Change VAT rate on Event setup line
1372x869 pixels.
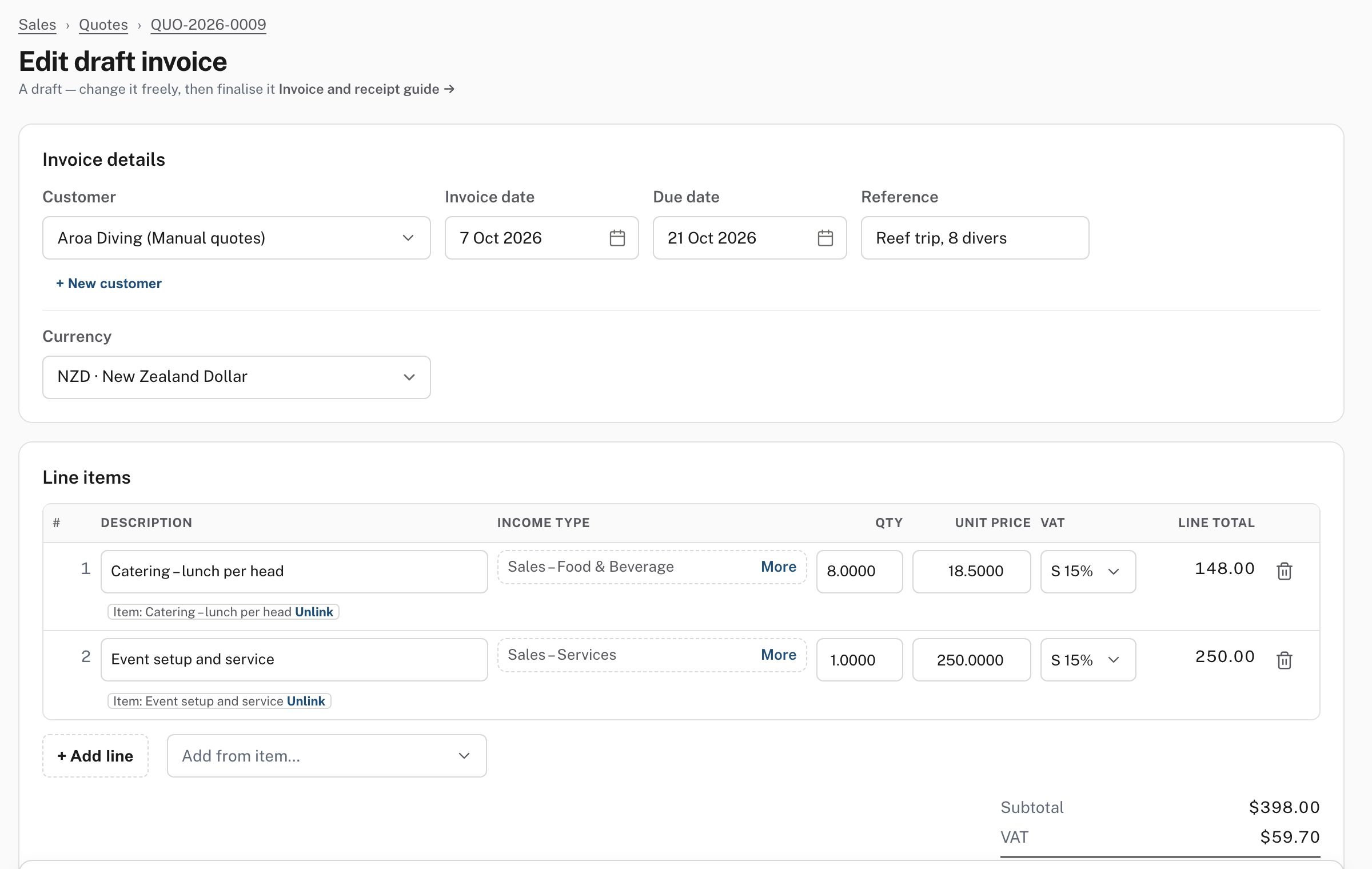click(1088, 660)
